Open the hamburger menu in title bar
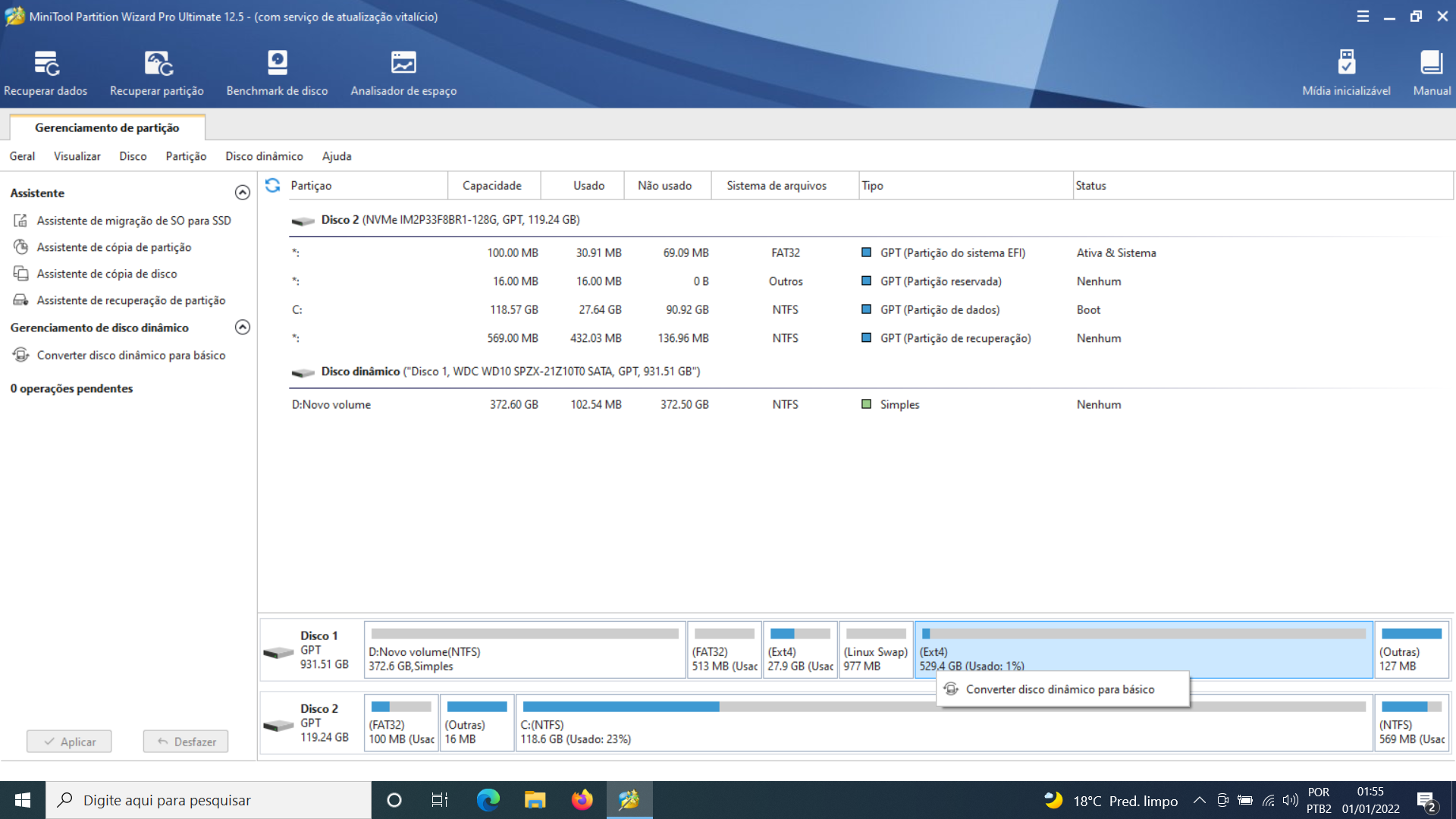 click(1363, 16)
